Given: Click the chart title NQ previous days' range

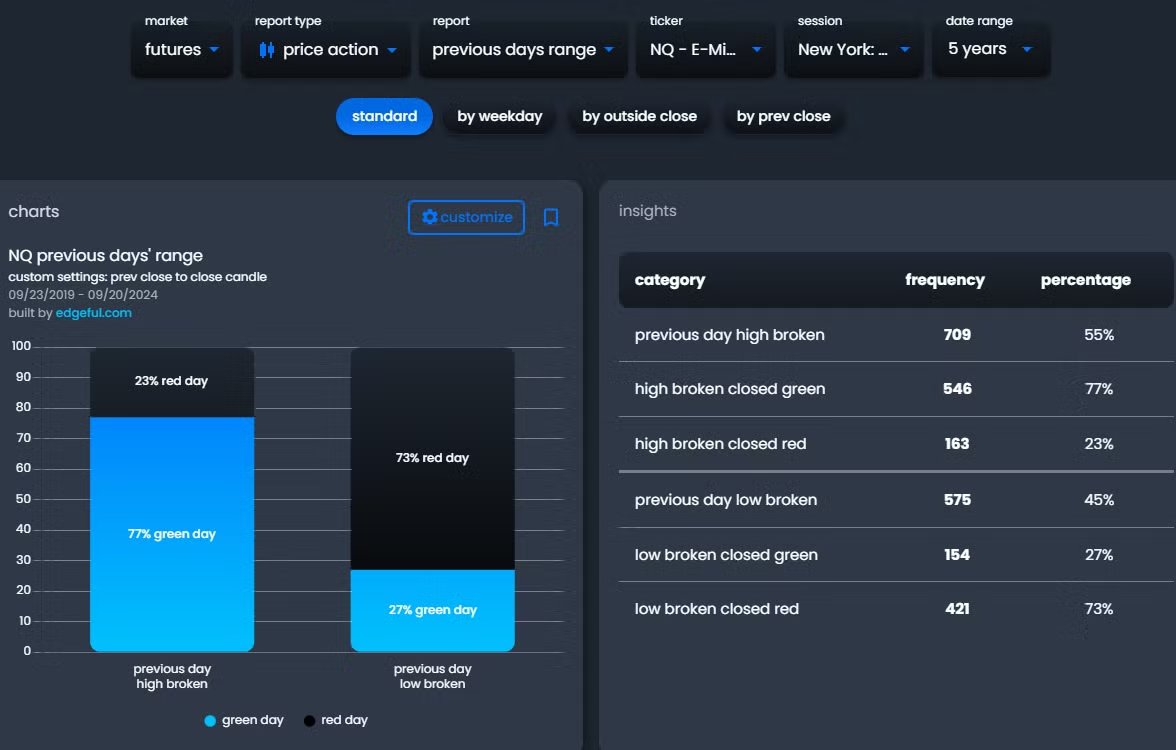Looking at the screenshot, I should 106,256.
